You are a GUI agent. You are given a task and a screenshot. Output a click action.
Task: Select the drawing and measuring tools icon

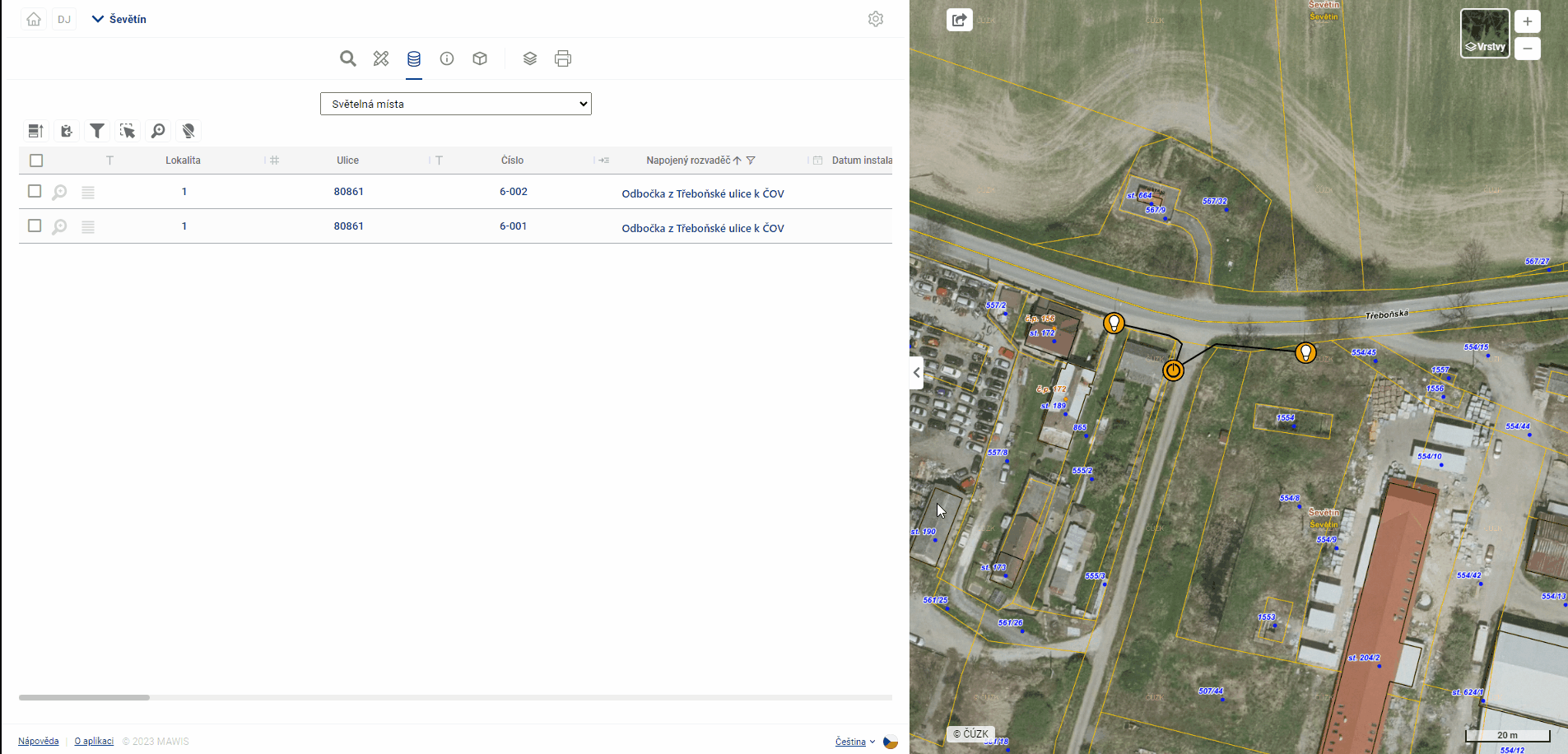(380, 58)
